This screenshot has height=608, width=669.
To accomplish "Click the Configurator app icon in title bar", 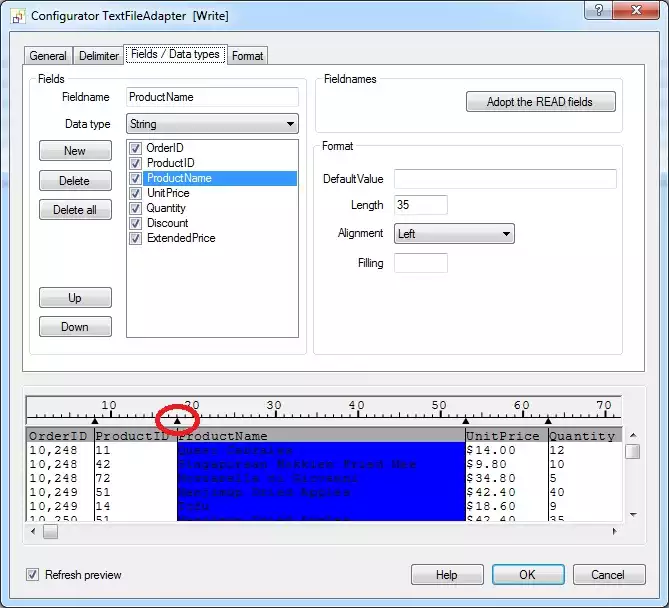I will coord(17,16).
